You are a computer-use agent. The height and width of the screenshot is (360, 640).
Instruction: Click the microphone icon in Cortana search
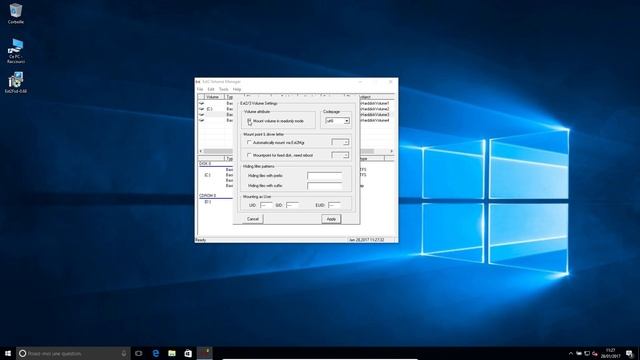[124, 353]
